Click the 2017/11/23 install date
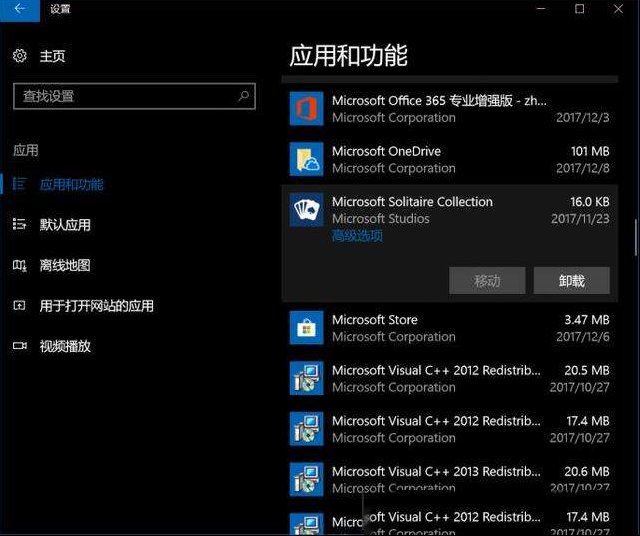 pos(580,219)
